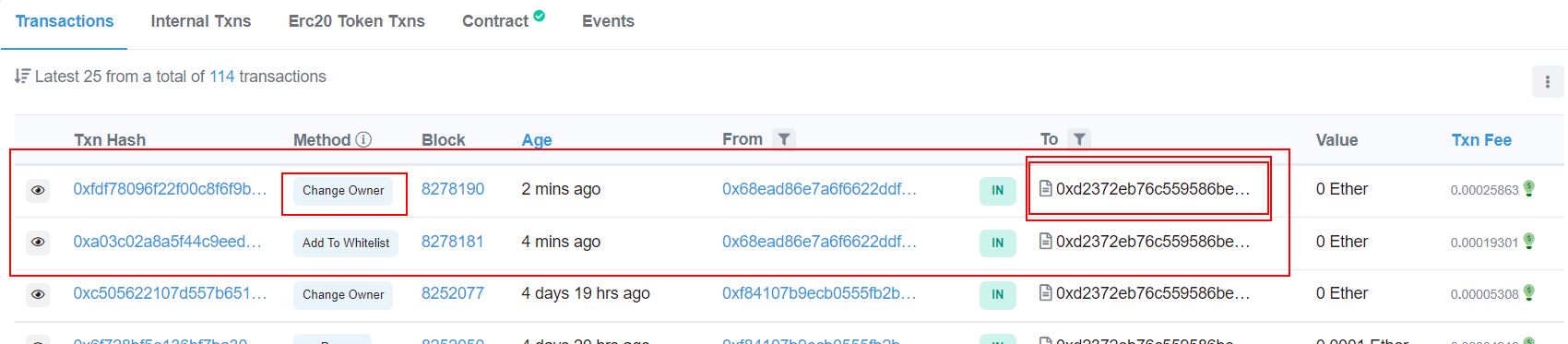Click the green fee icon next to 0.00019301

1529,241
